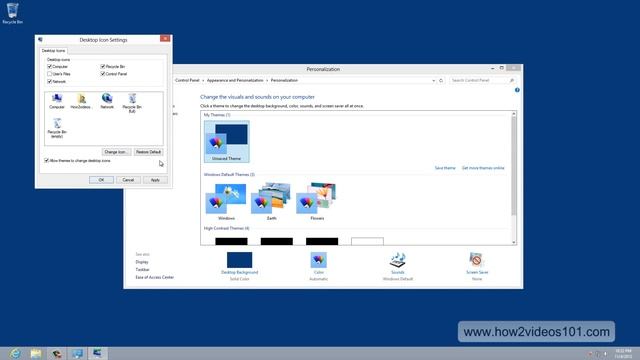640x360 pixels.
Task: Open Get more themes online link
Action: [483, 168]
